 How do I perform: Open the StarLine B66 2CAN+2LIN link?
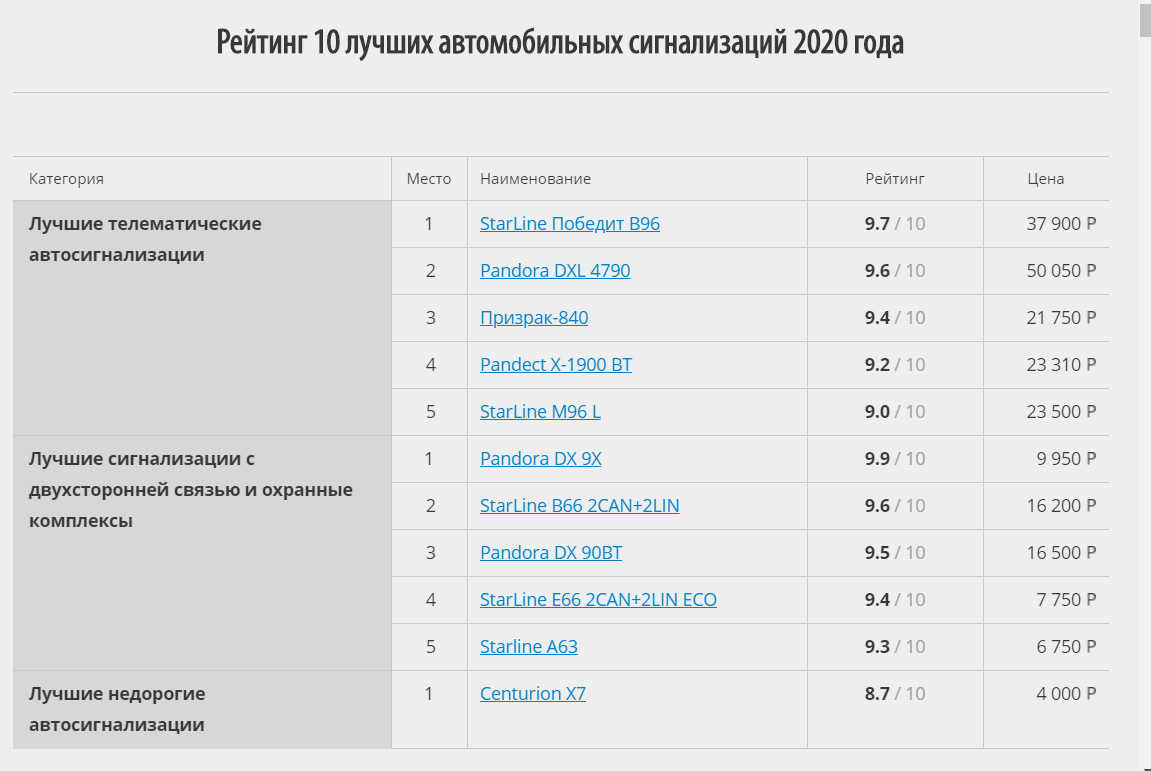click(579, 506)
